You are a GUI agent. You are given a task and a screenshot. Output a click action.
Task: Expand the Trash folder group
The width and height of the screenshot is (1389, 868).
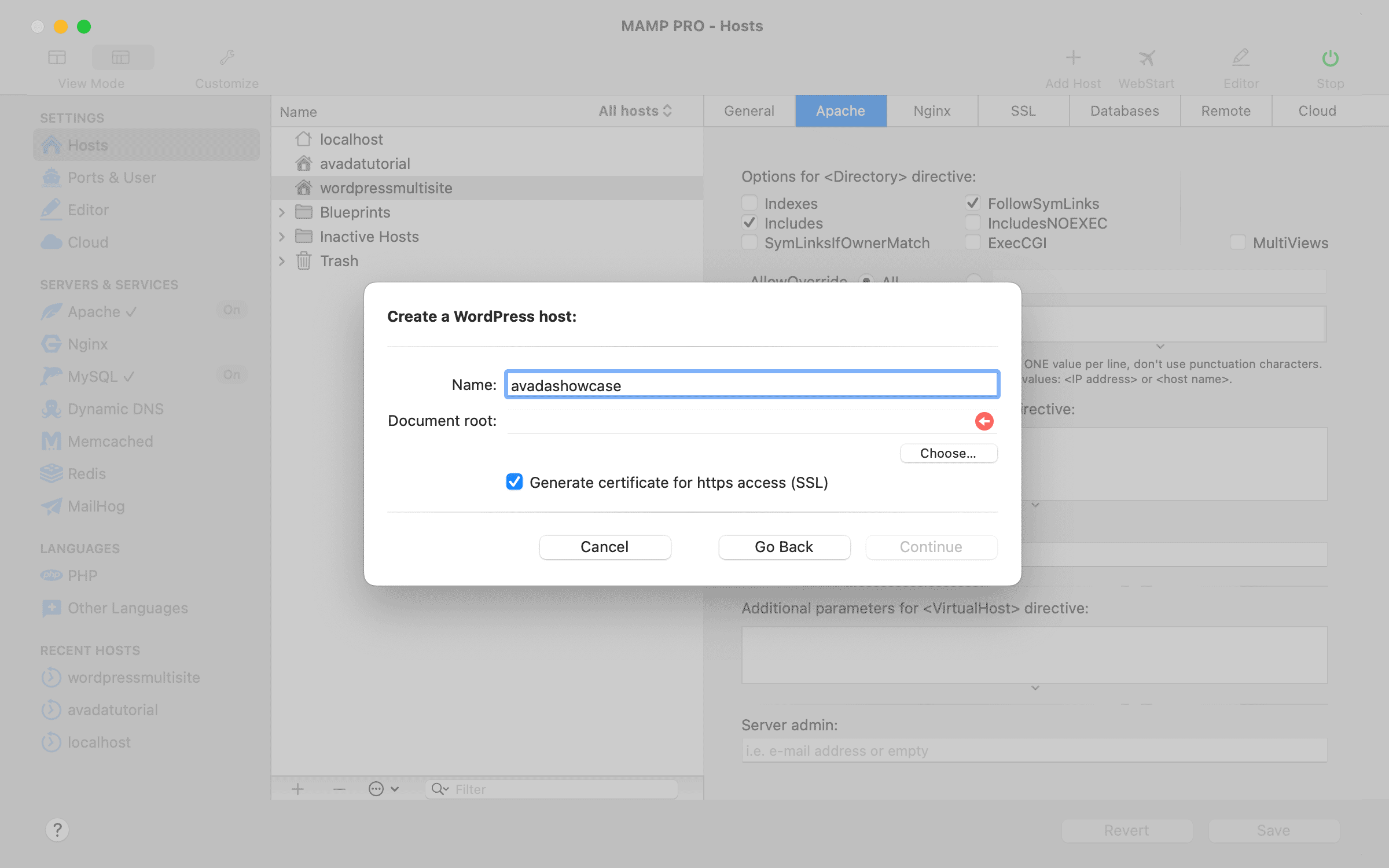click(284, 261)
